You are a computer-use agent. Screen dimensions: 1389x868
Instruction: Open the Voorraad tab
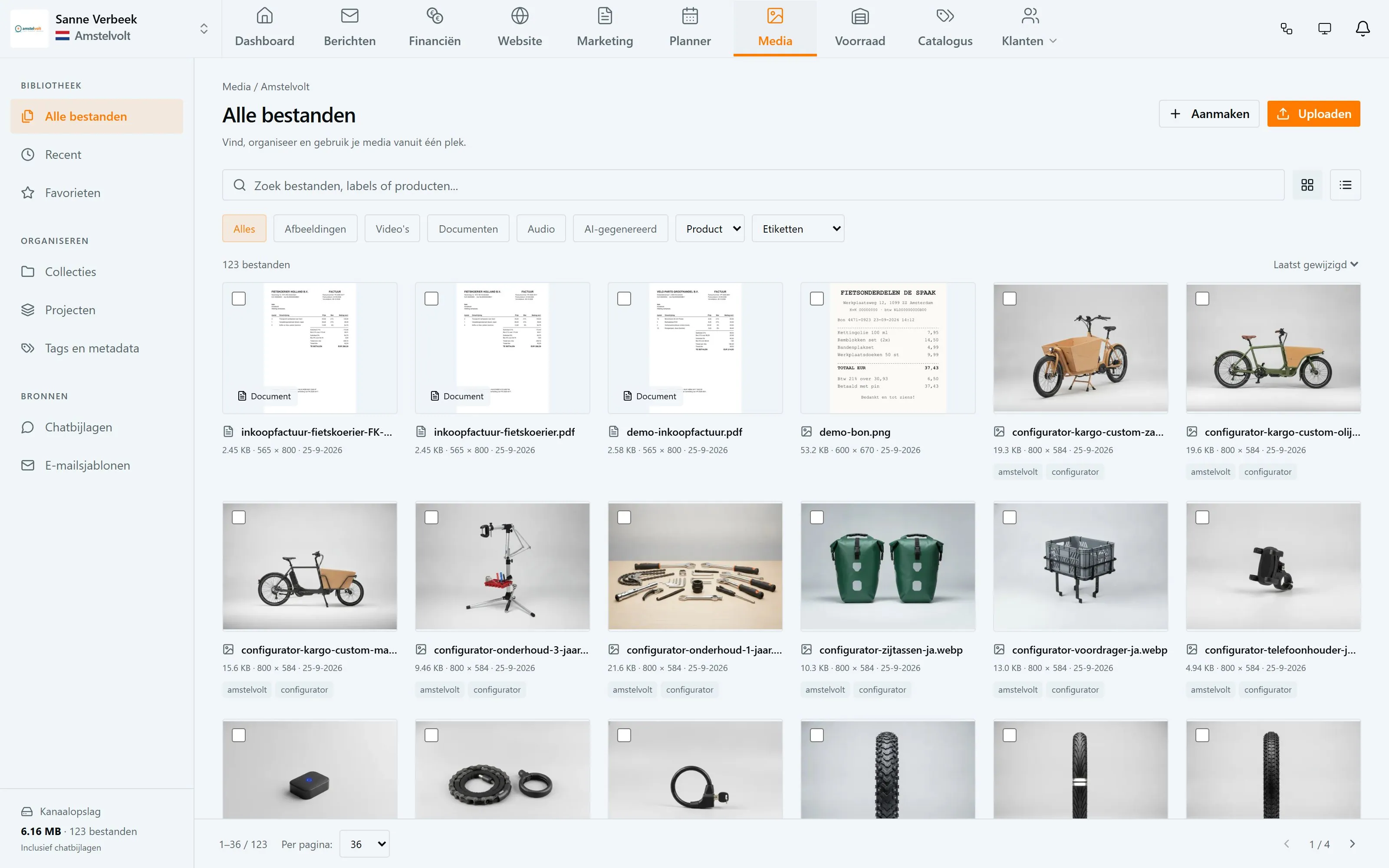[x=860, y=28]
